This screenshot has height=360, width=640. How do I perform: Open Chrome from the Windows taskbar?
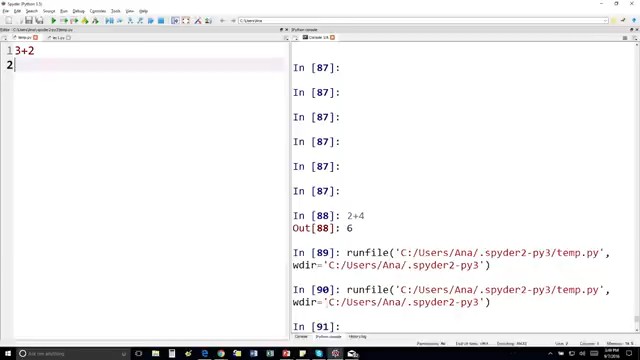[x=221, y=353]
